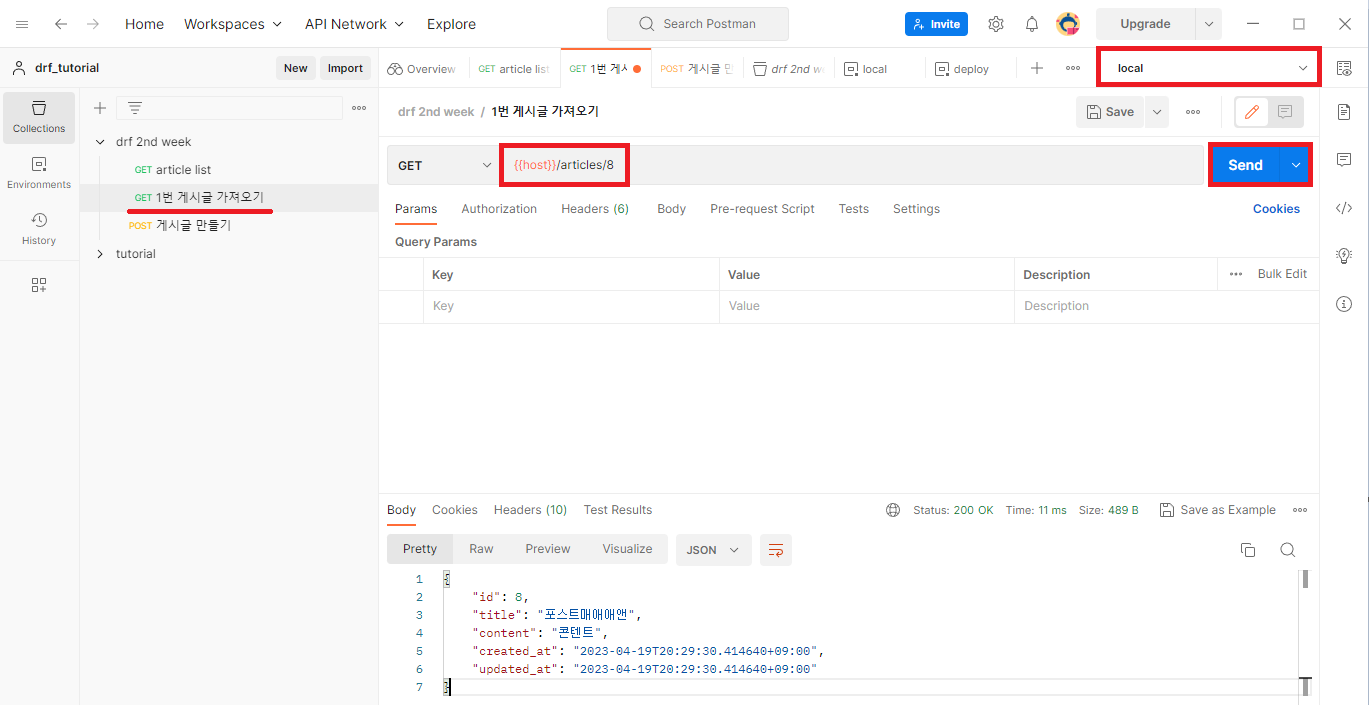Click the Save button
Screen dimensions: 1369x705
point(1111,112)
